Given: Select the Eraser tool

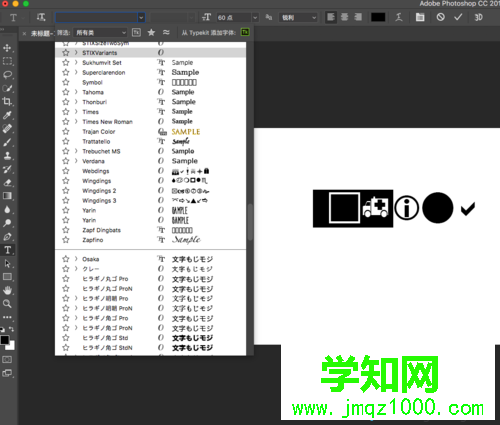Looking at the screenshot, I should point(7,182).
